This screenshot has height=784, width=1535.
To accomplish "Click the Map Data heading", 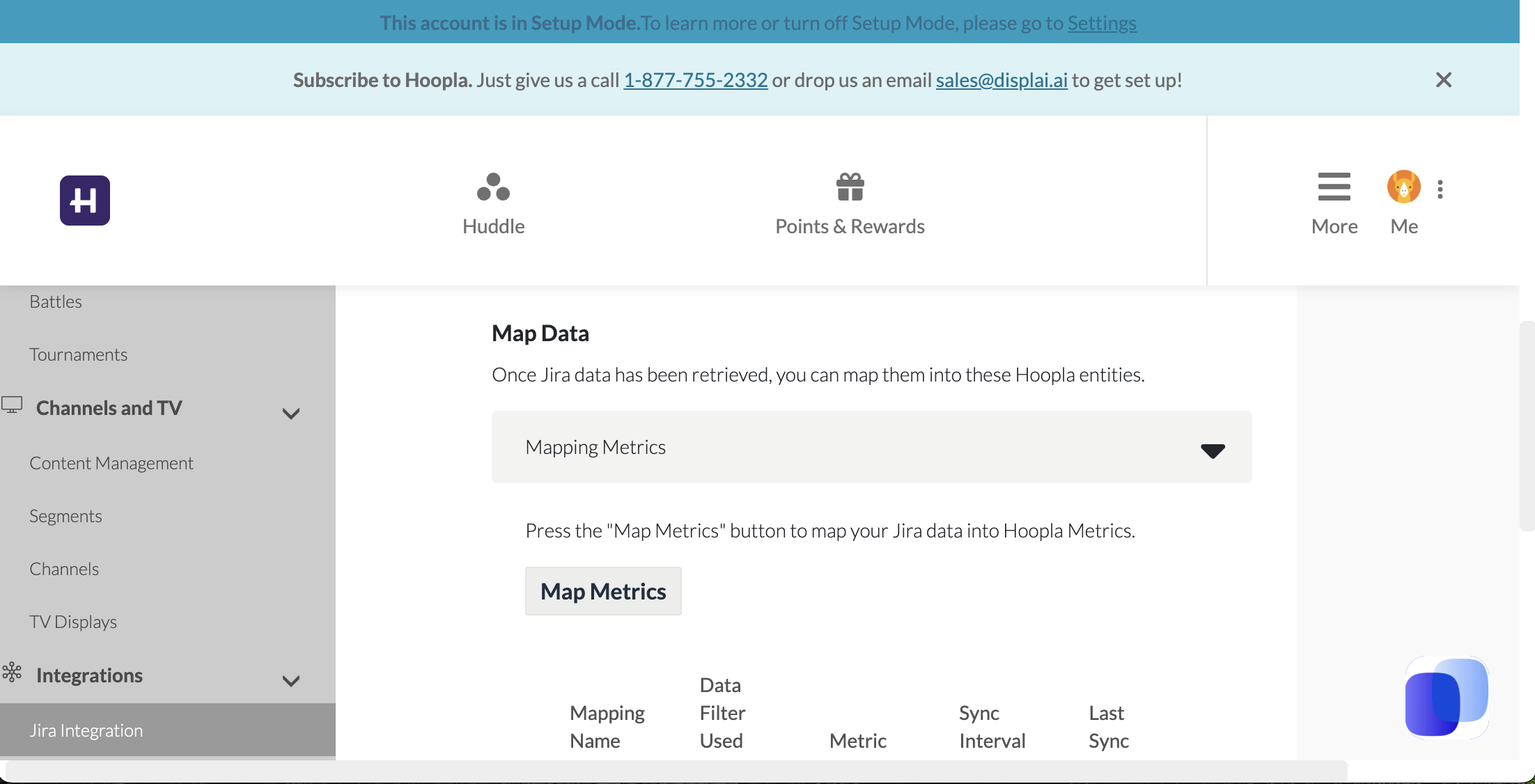I will click(x=540, y=333).
